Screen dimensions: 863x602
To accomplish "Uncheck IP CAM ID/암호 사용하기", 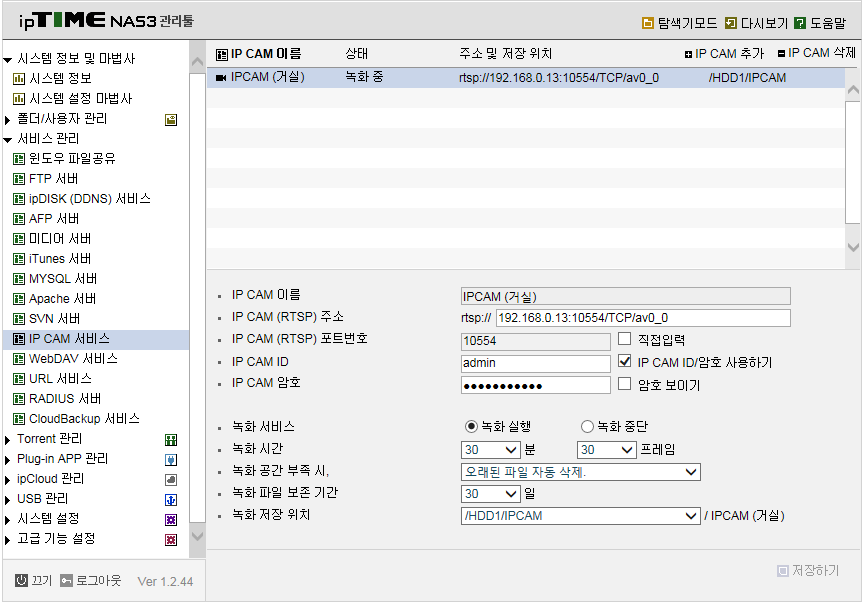I will pyautogui.click(x=624, y=361).
